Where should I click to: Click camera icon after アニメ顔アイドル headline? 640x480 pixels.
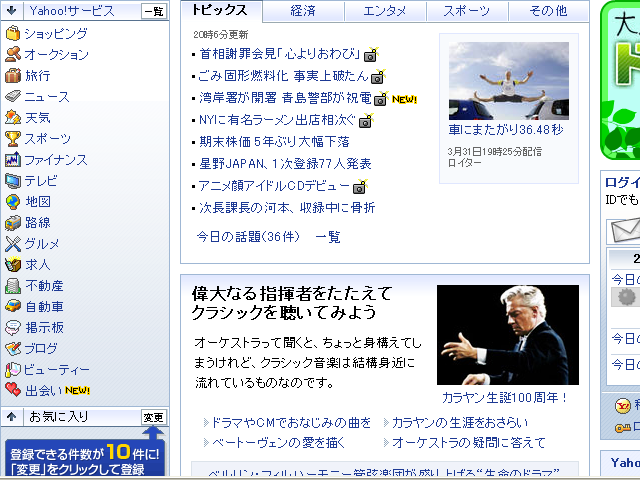click(x=360, y=187)
